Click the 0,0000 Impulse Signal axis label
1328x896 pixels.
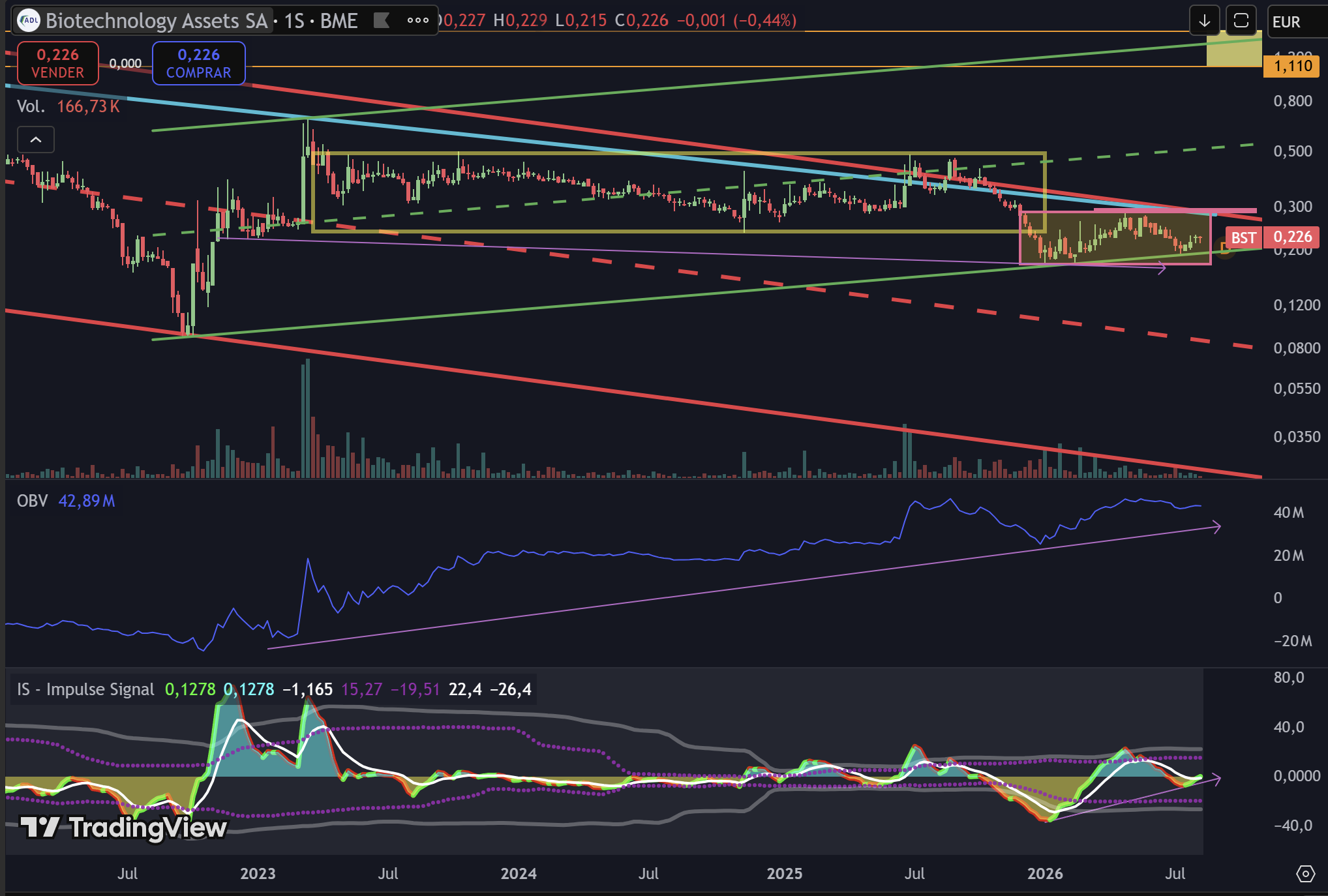click(x=1297, y=776)
